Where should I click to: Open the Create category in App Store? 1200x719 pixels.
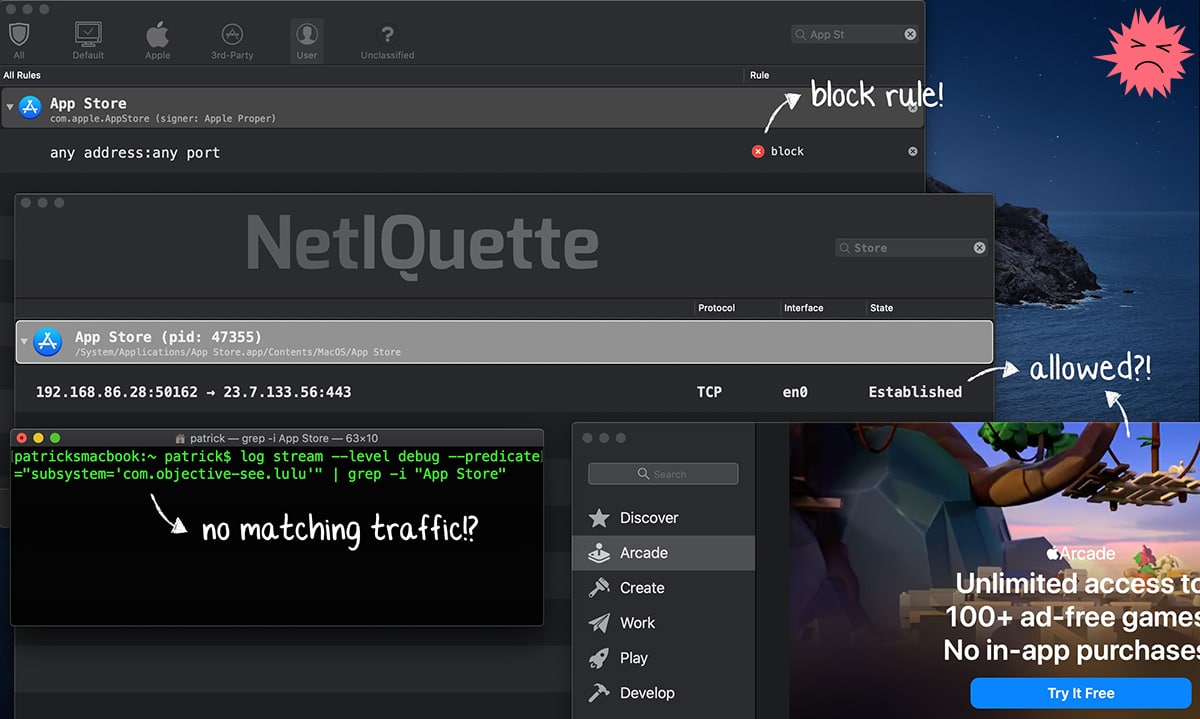pos(663,588)
